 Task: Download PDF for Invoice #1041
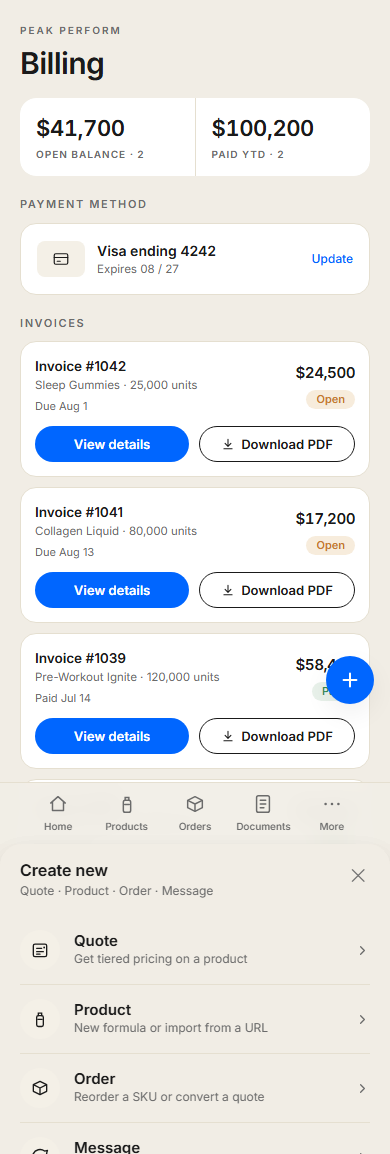(x=277, y=590)
